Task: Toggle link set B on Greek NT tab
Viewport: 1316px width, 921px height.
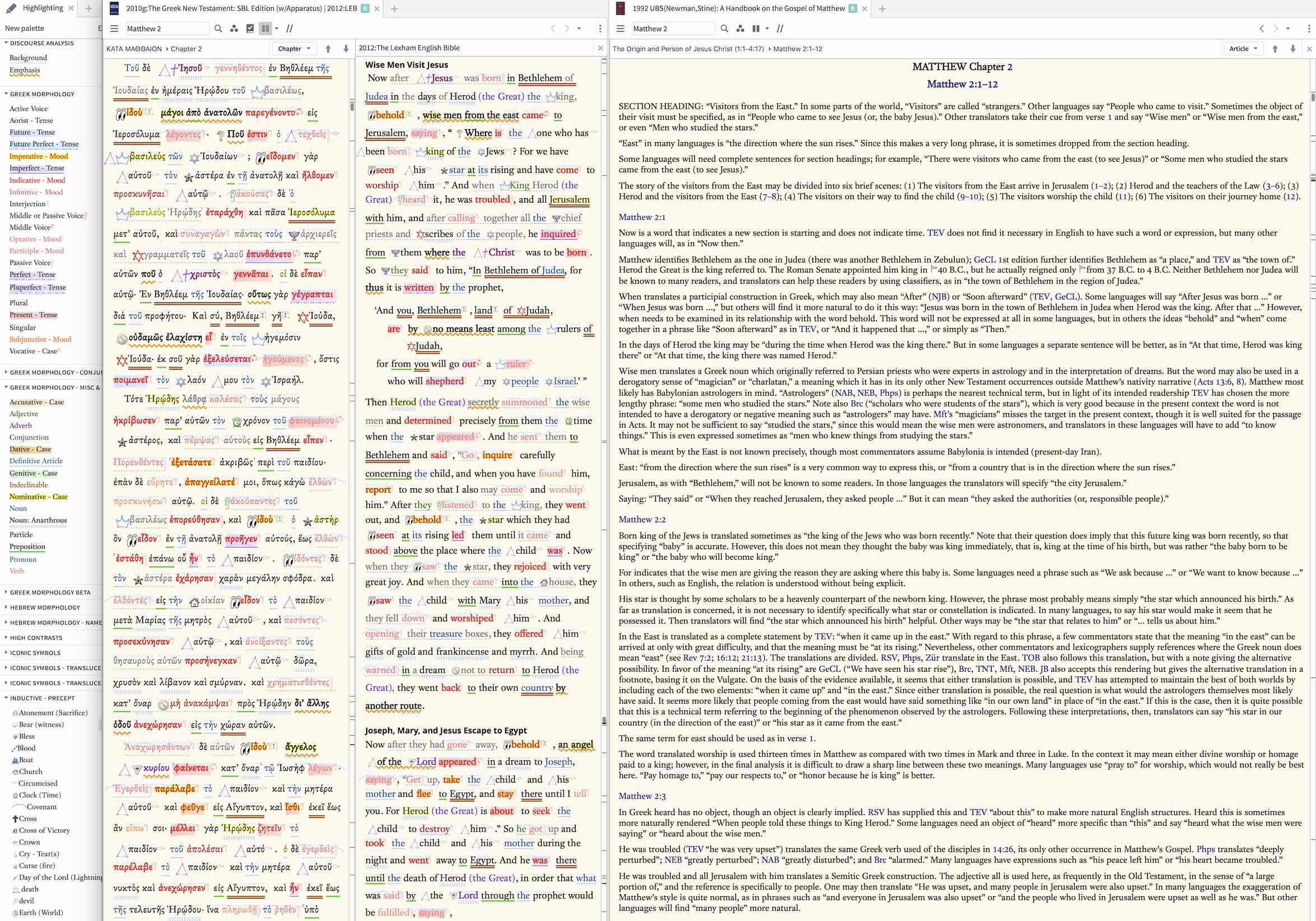Action: coord(365,8)
